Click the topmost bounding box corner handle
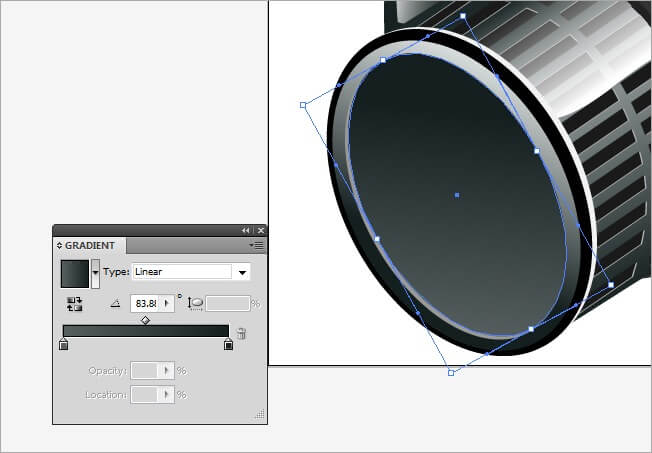The image size is (652, 453). tap(463, 16)
